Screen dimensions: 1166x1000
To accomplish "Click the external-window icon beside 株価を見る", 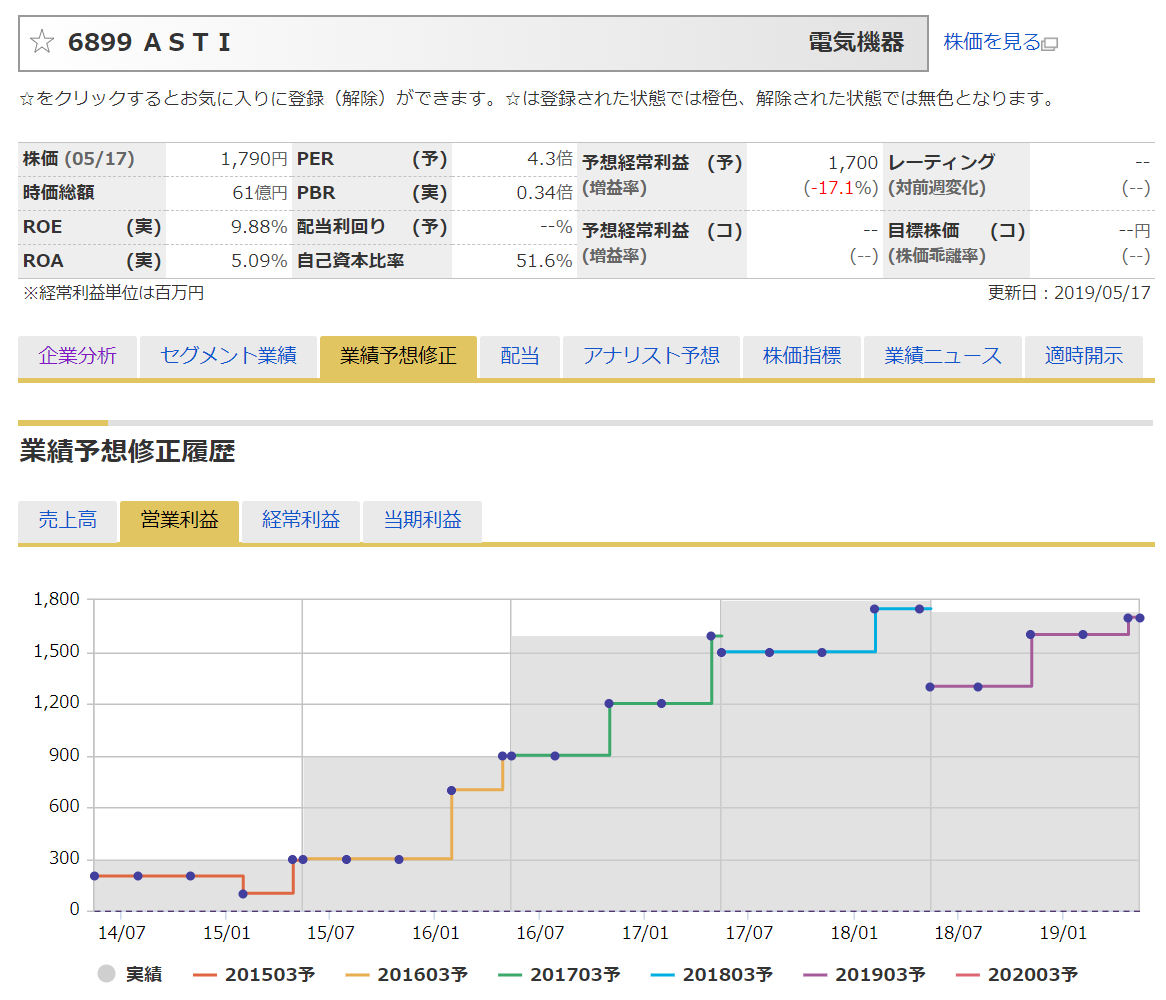I will 1050,45.
